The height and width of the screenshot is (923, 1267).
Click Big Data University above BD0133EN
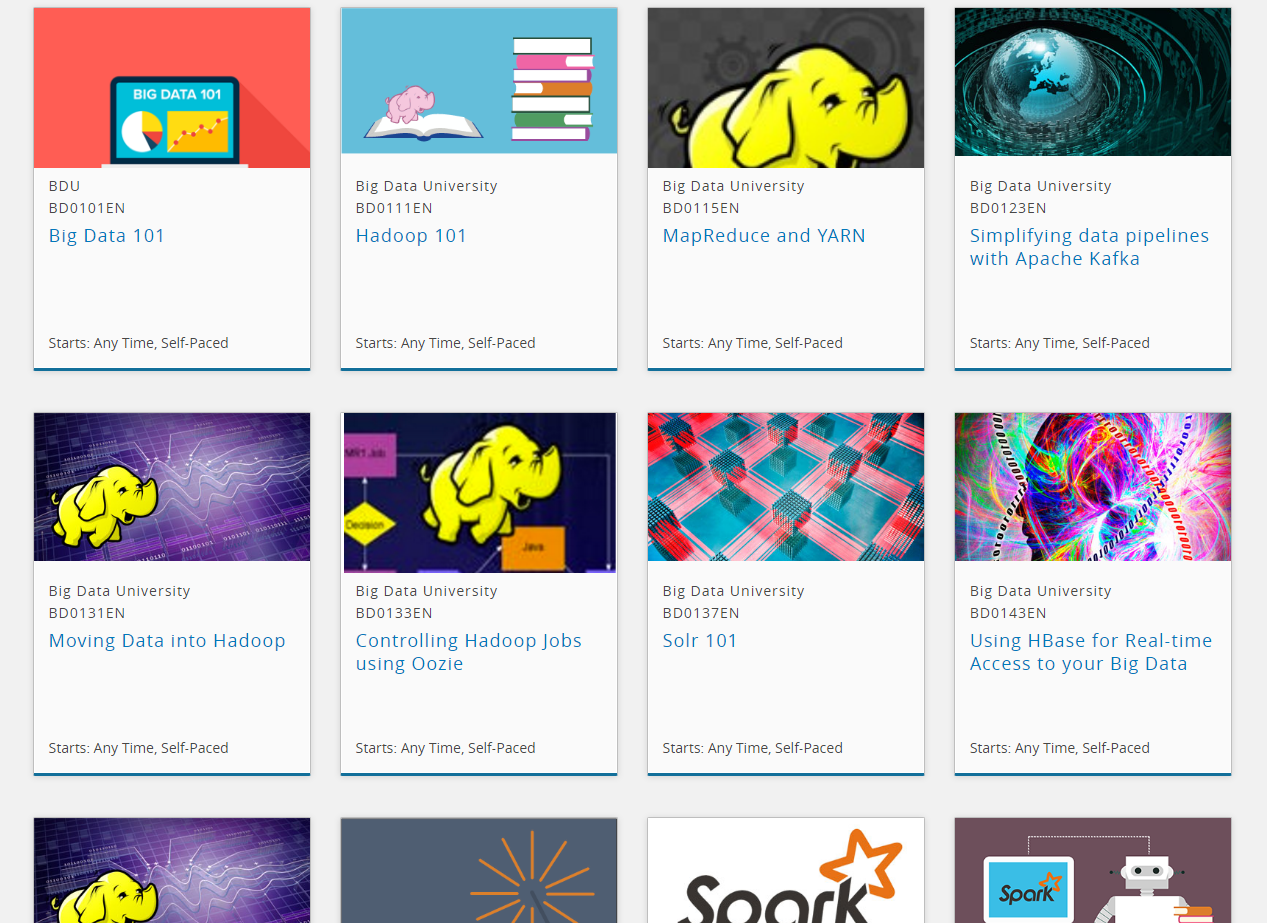click(426, 591)
